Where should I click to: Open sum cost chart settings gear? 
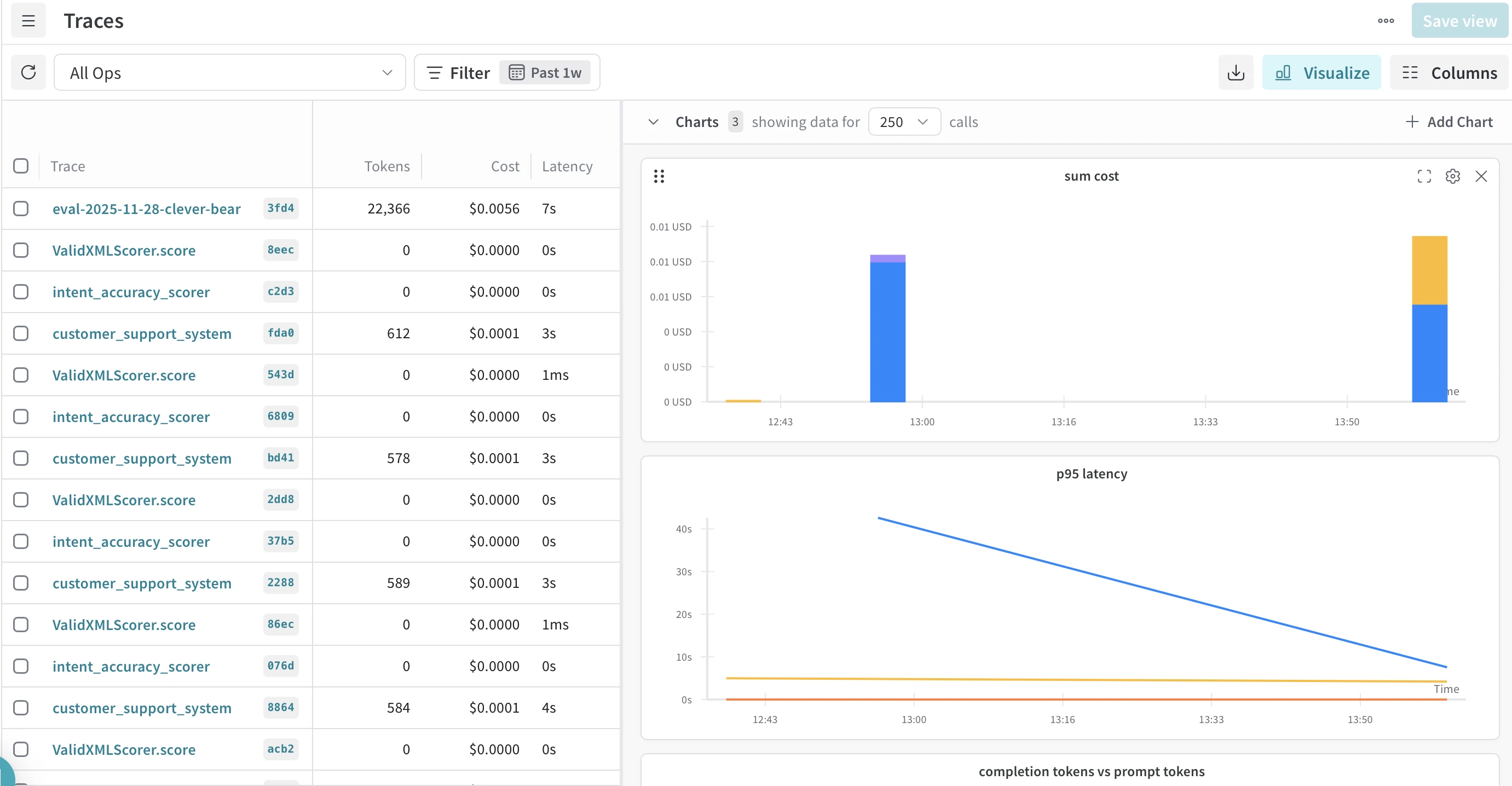click(1453, 176)
